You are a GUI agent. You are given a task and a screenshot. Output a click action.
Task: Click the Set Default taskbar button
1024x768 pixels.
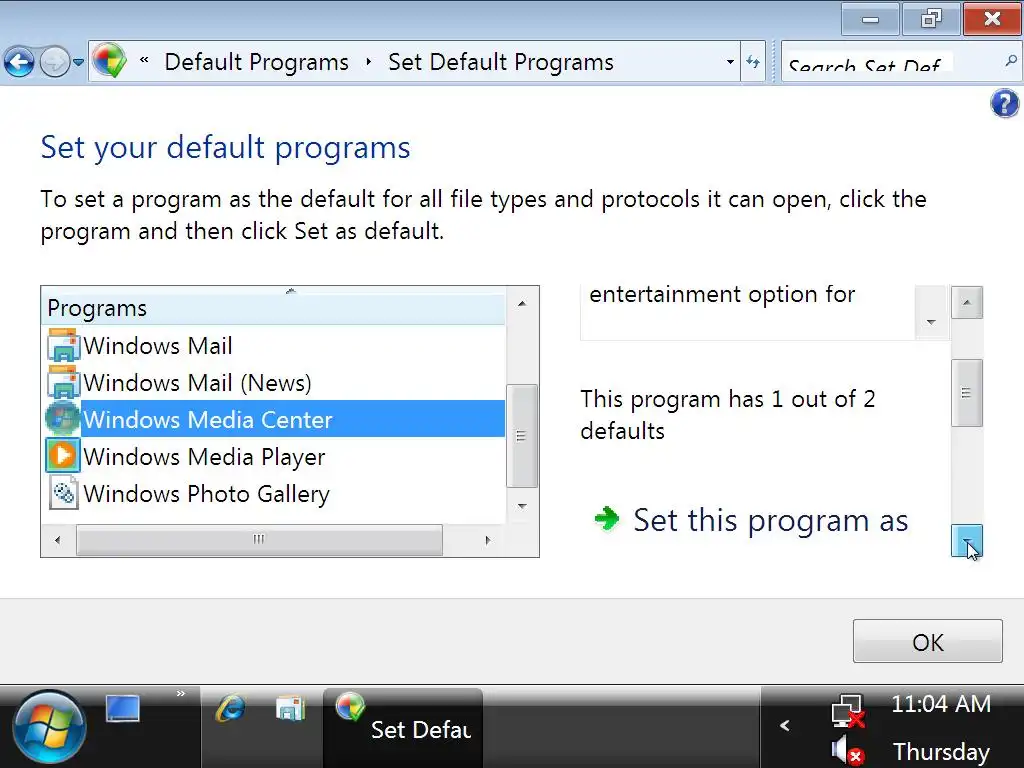pyautogui.click(x=404, y=728)
